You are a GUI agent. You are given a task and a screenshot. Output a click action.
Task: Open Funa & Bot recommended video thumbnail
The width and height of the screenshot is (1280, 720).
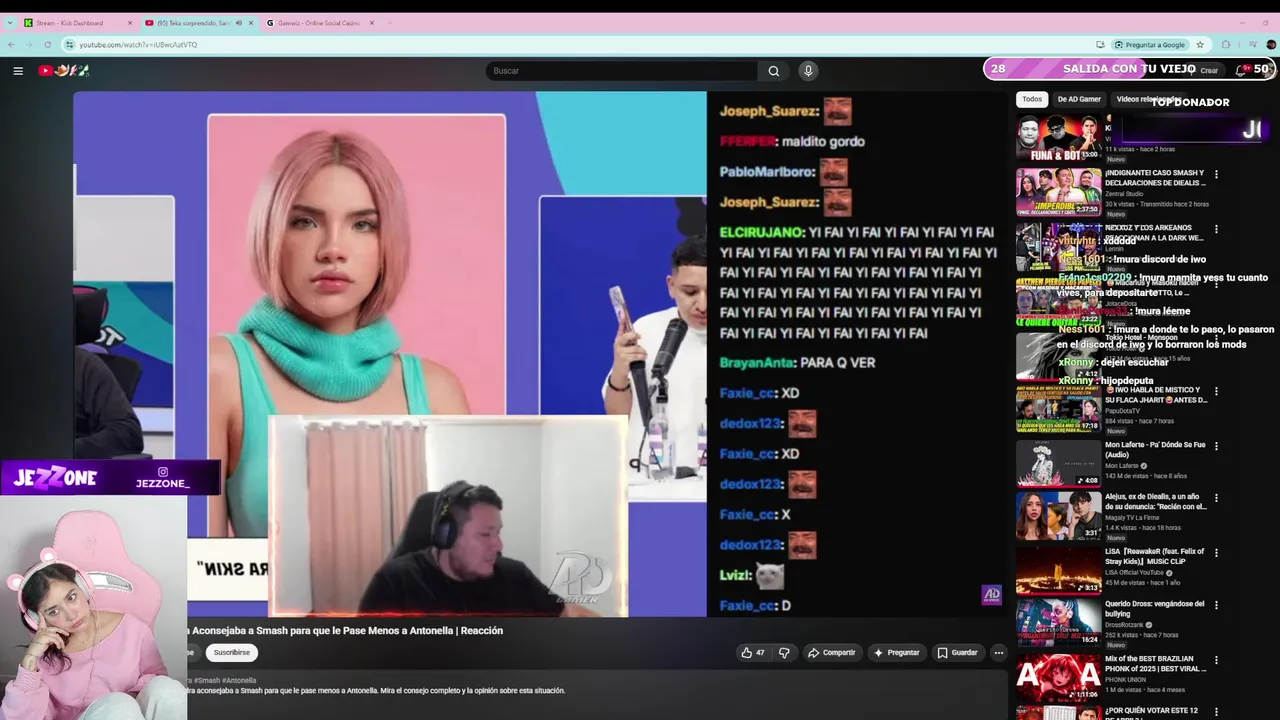click(x=1058, y=137)
